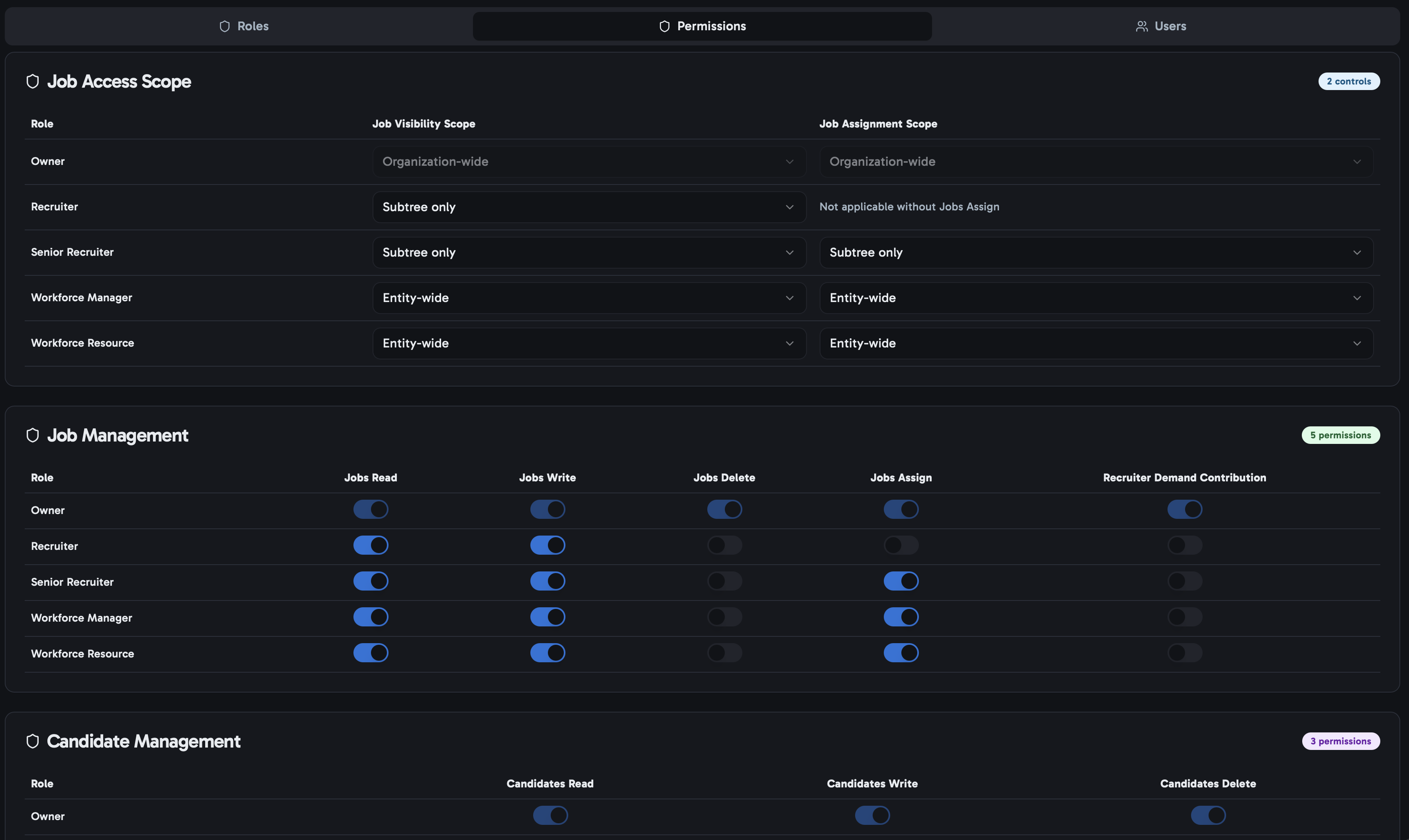This screenshot has width=1409, height=840.
Task: Toggle Jobs Write for Owner
Action: [548, 509]
